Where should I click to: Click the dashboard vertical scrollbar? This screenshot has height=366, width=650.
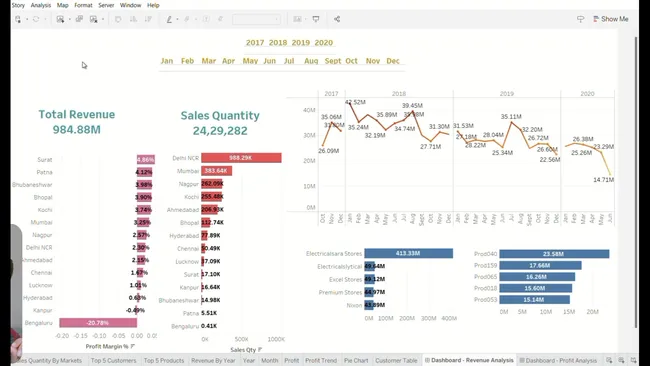[637, 182]
